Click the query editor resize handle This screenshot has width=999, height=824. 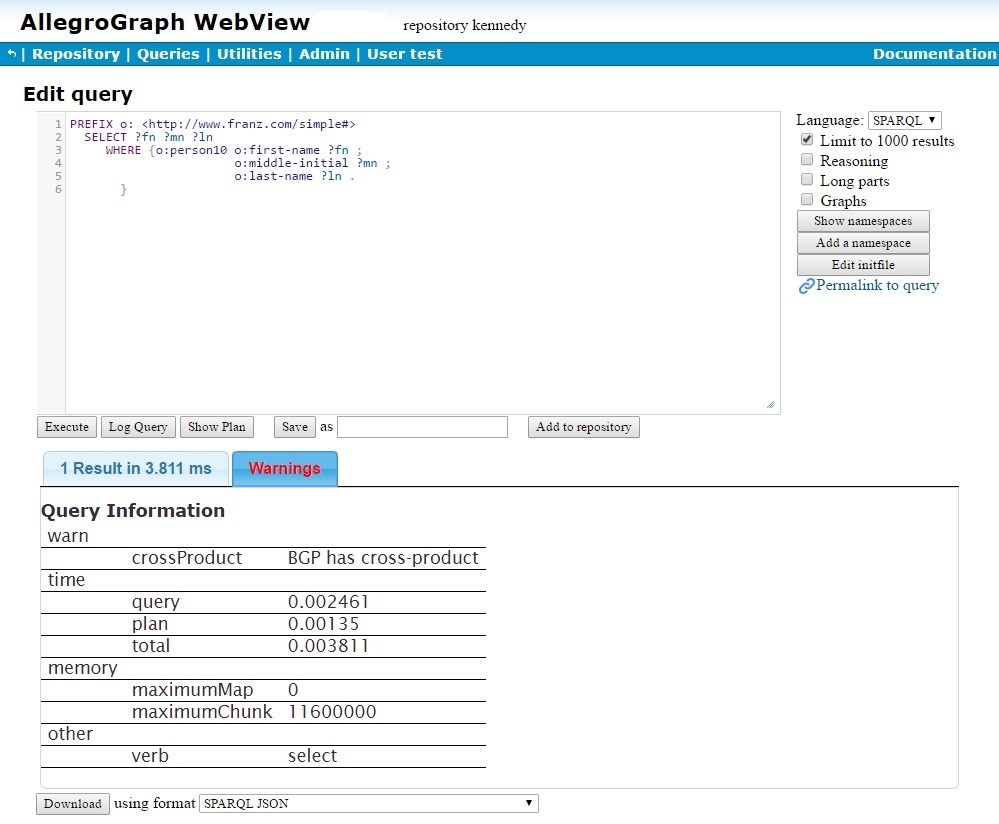coord(770,404)
